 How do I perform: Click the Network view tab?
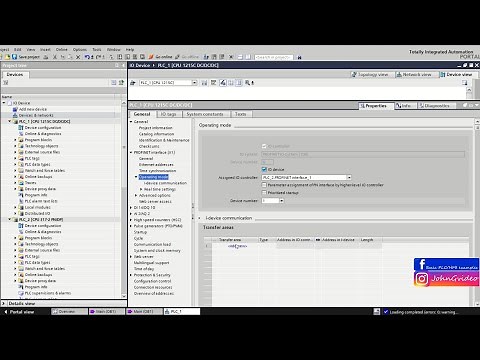[414, 75]
